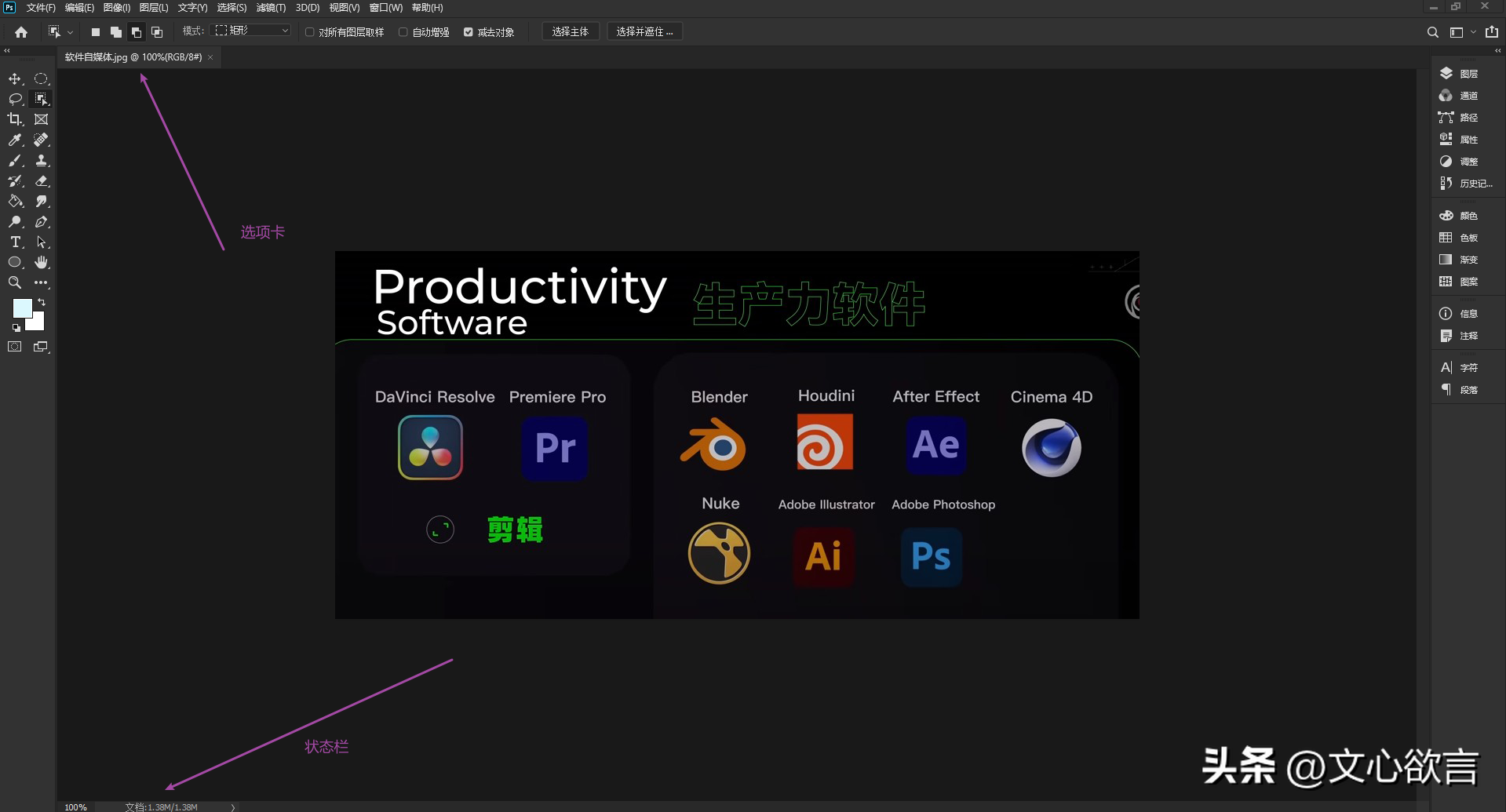Expand the toolbox double-arrow

[7, 51]
